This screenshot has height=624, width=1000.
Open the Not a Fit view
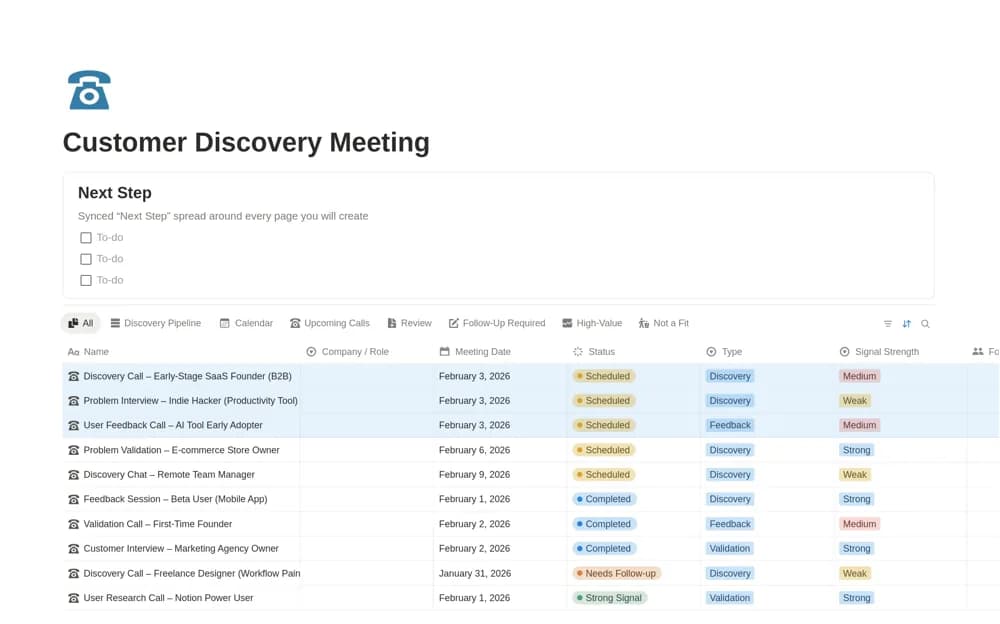tap(663, 323)
